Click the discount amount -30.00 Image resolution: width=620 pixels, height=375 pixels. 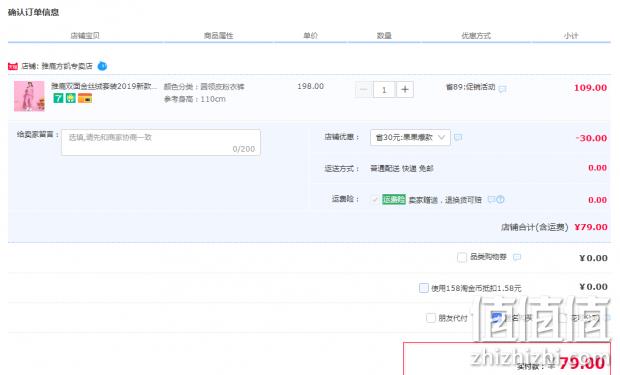(x=591, y=138)
